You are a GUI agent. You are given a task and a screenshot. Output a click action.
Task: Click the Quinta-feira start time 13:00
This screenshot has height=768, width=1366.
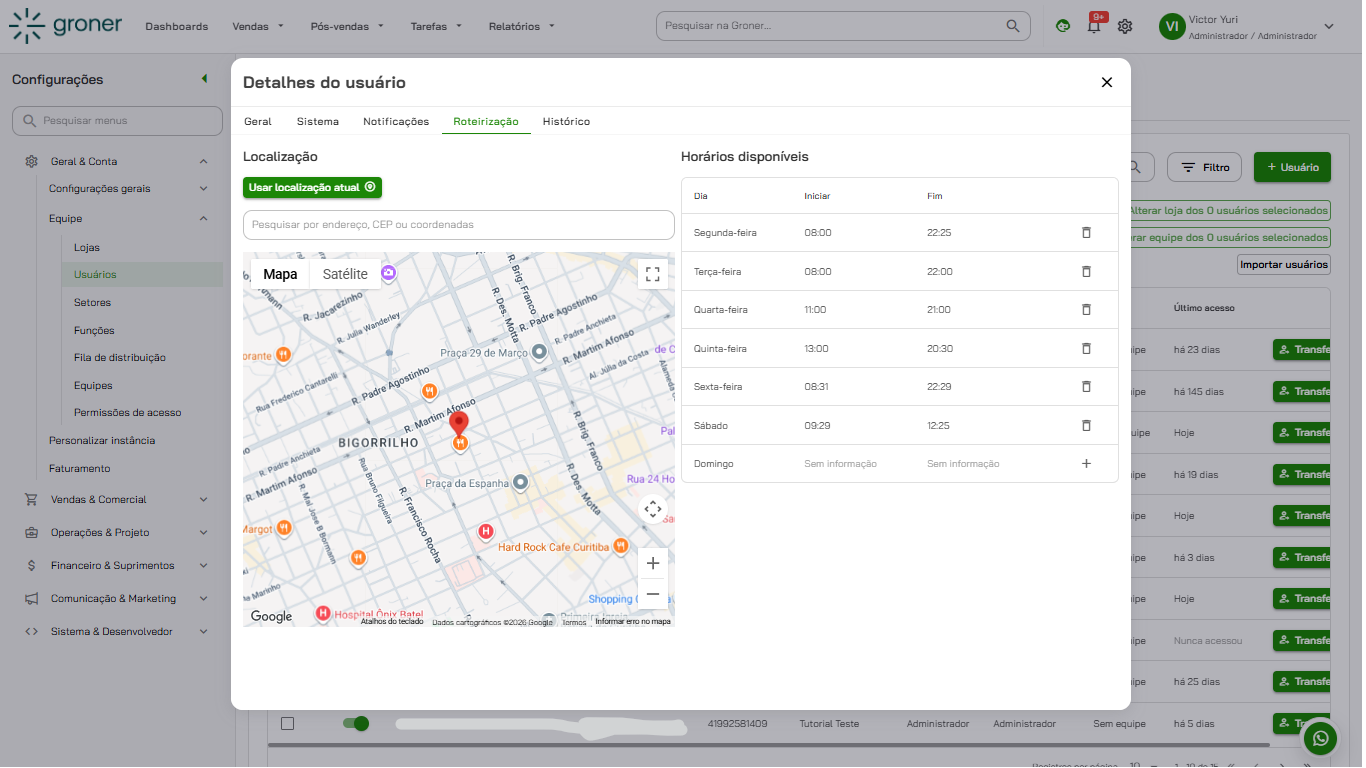[x=816, y=349]
